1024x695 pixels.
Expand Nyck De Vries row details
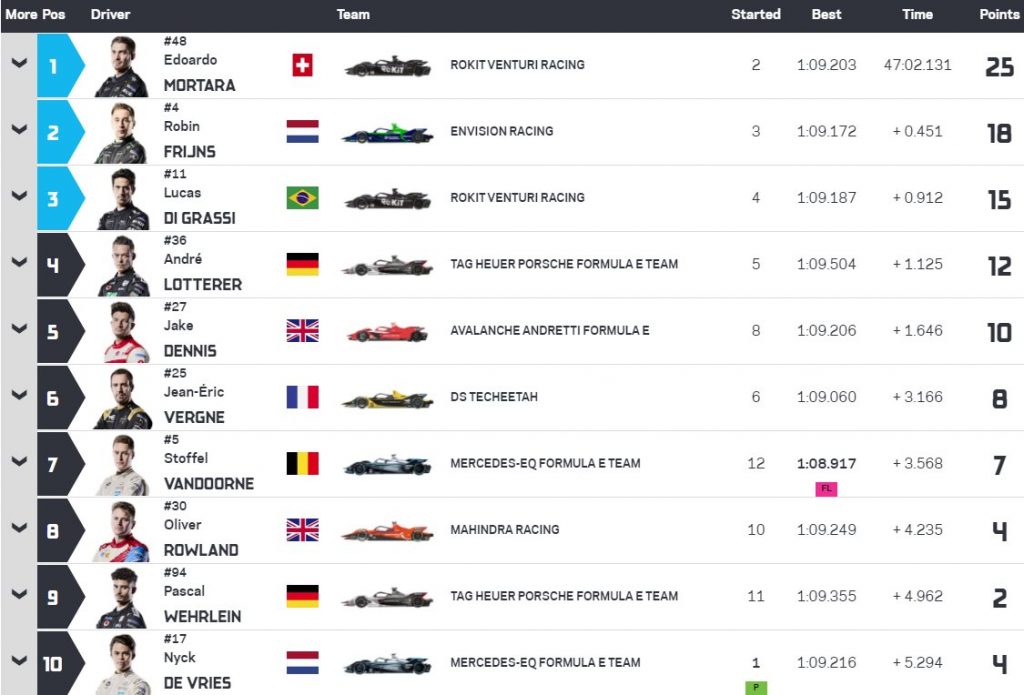[x=19, y=660]
